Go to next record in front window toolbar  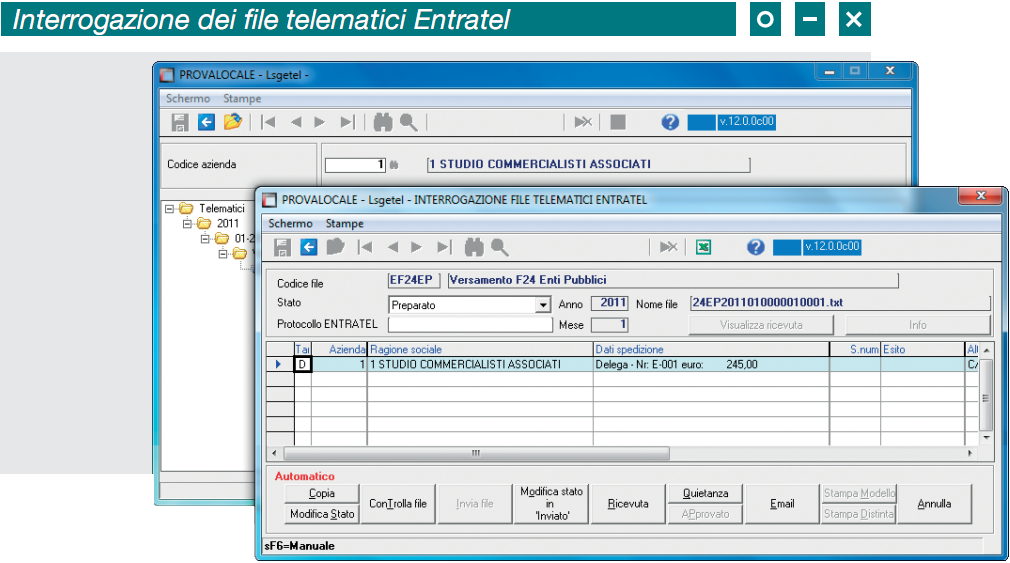tap(417, 247)
